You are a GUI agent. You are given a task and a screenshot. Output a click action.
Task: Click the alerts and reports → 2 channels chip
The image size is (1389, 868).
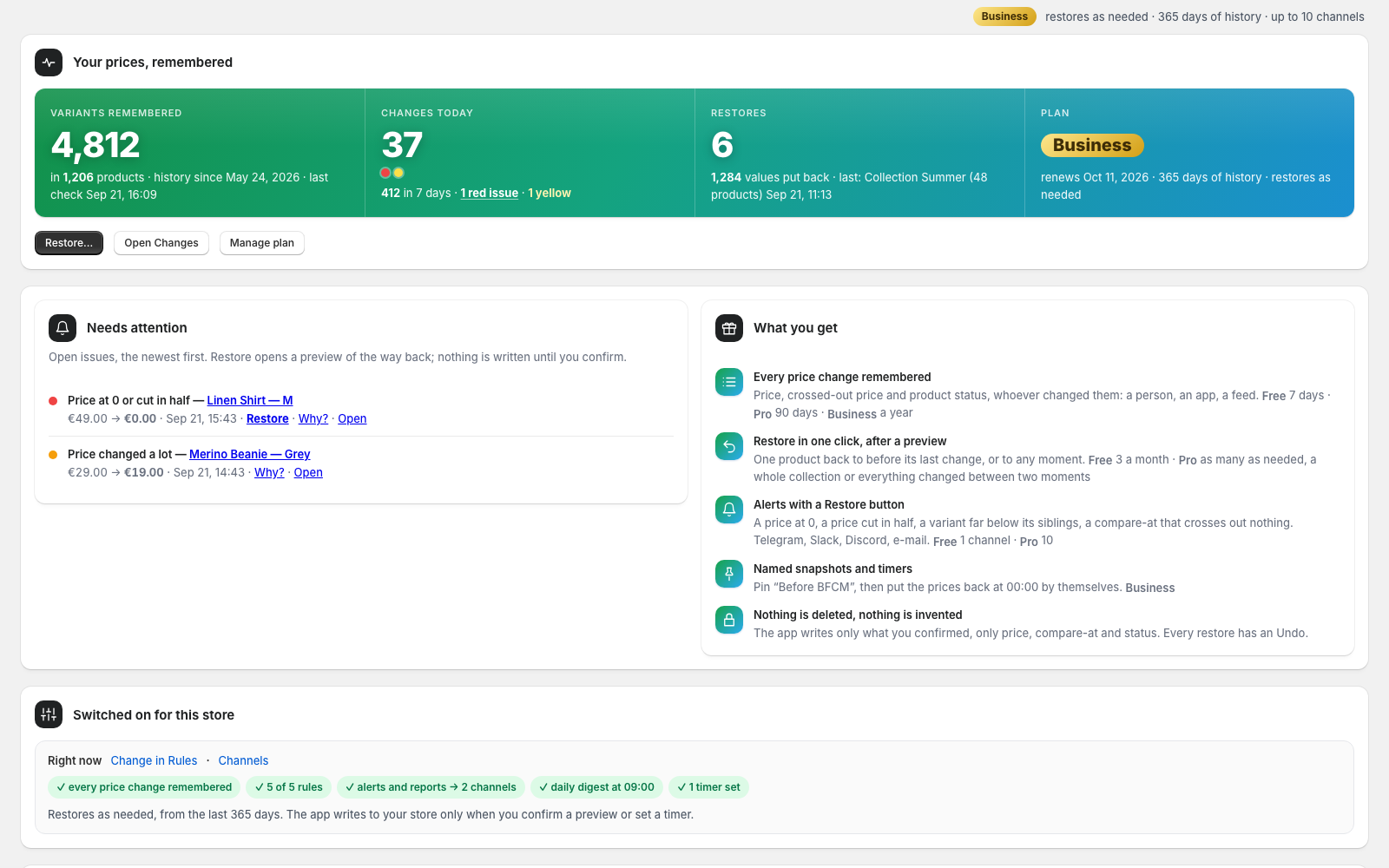pos(431,787)
